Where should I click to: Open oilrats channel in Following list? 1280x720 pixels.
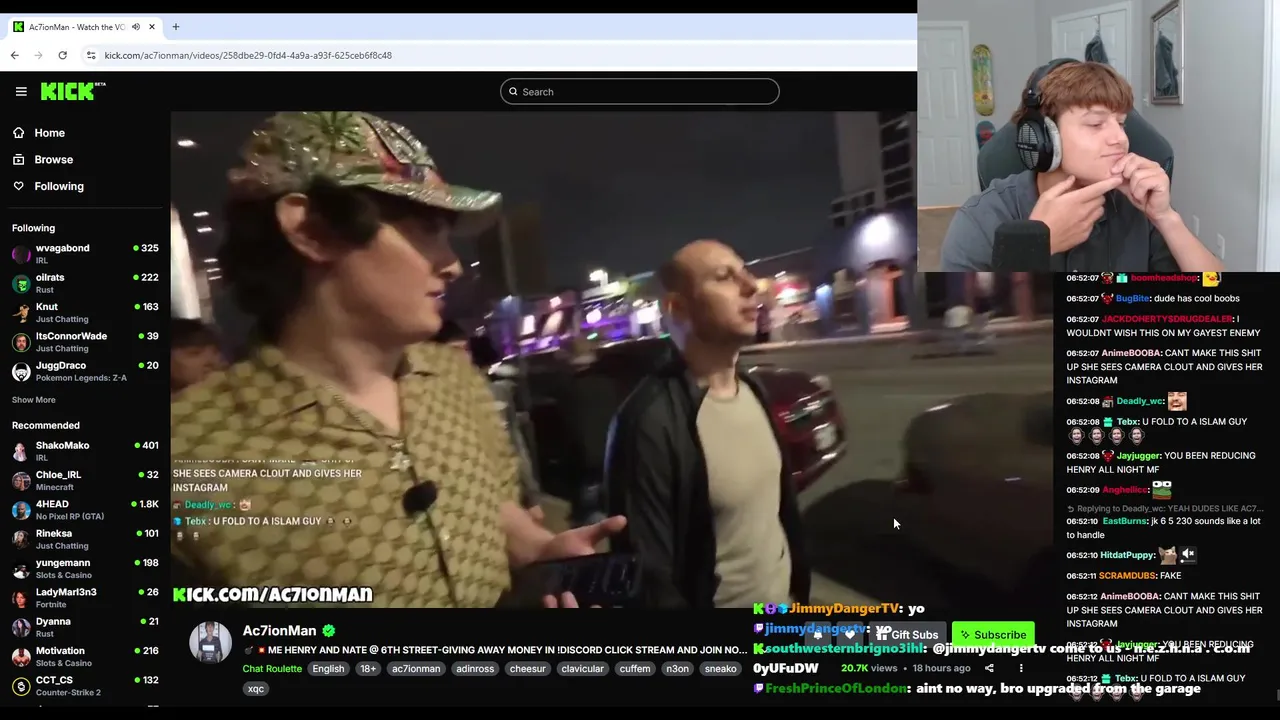coord(85,283)
